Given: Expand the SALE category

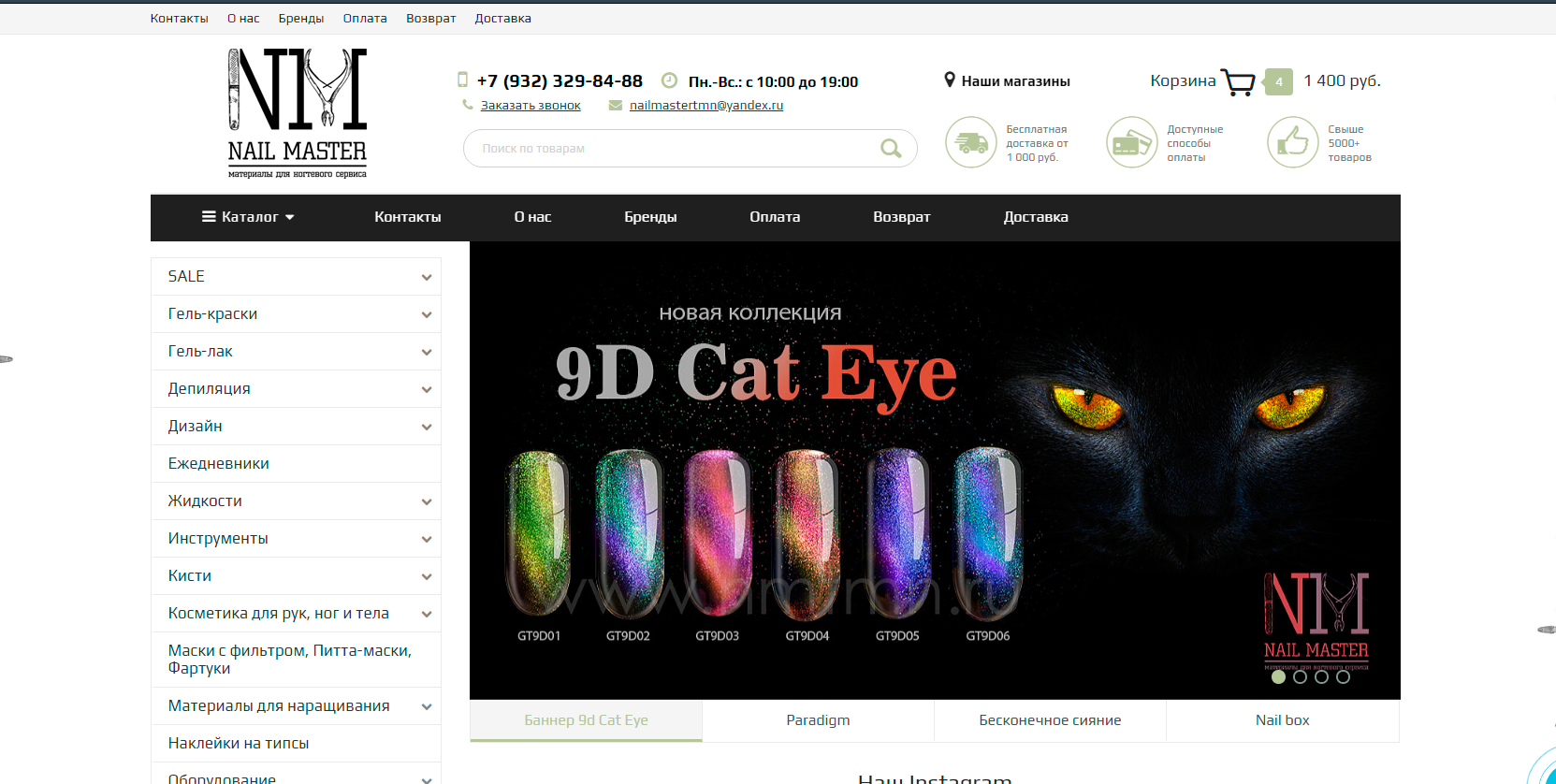Looking at the screenshot, I should point(427,277).
